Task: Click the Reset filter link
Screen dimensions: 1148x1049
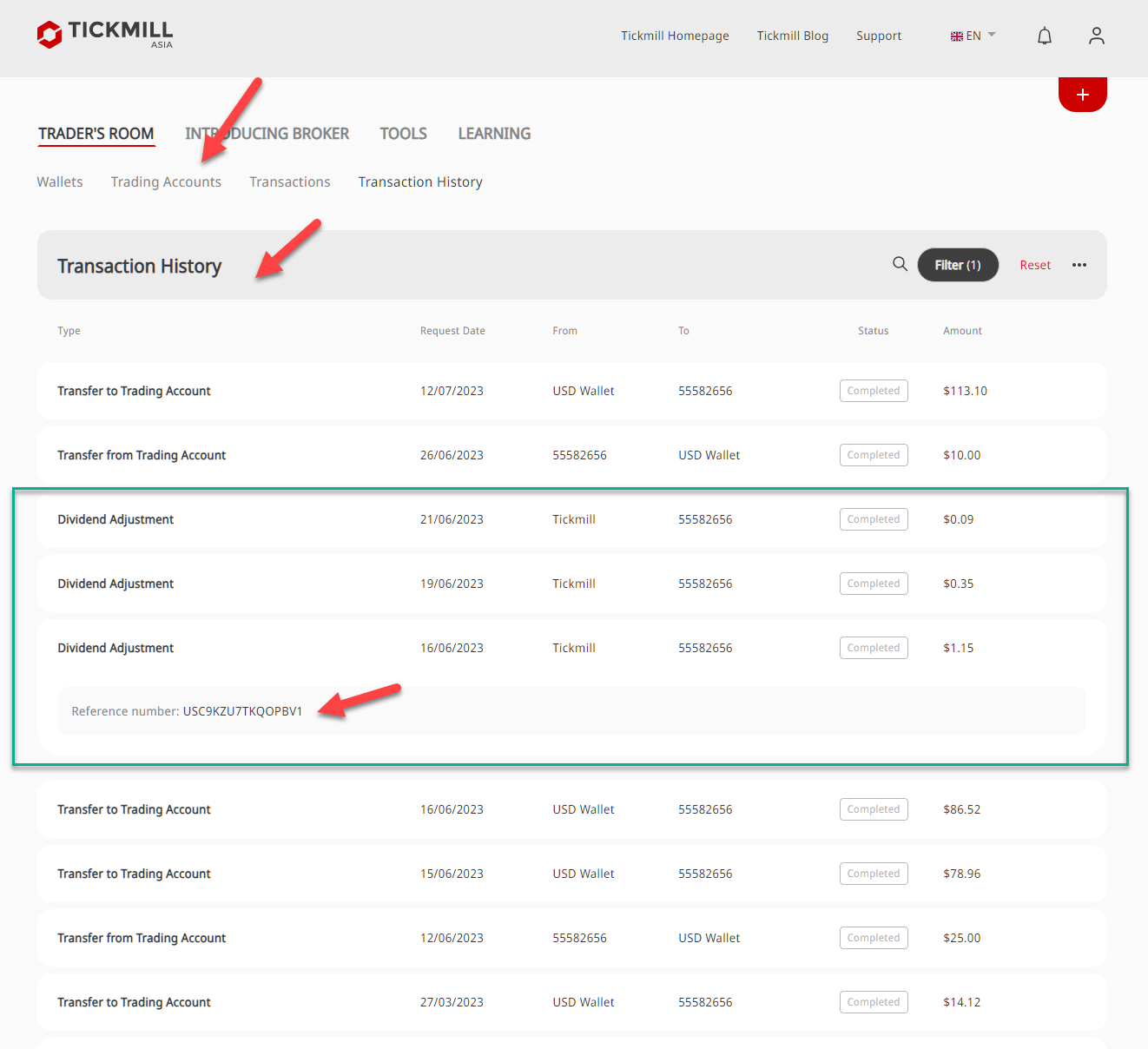Action: click(x=1035, y=265)
